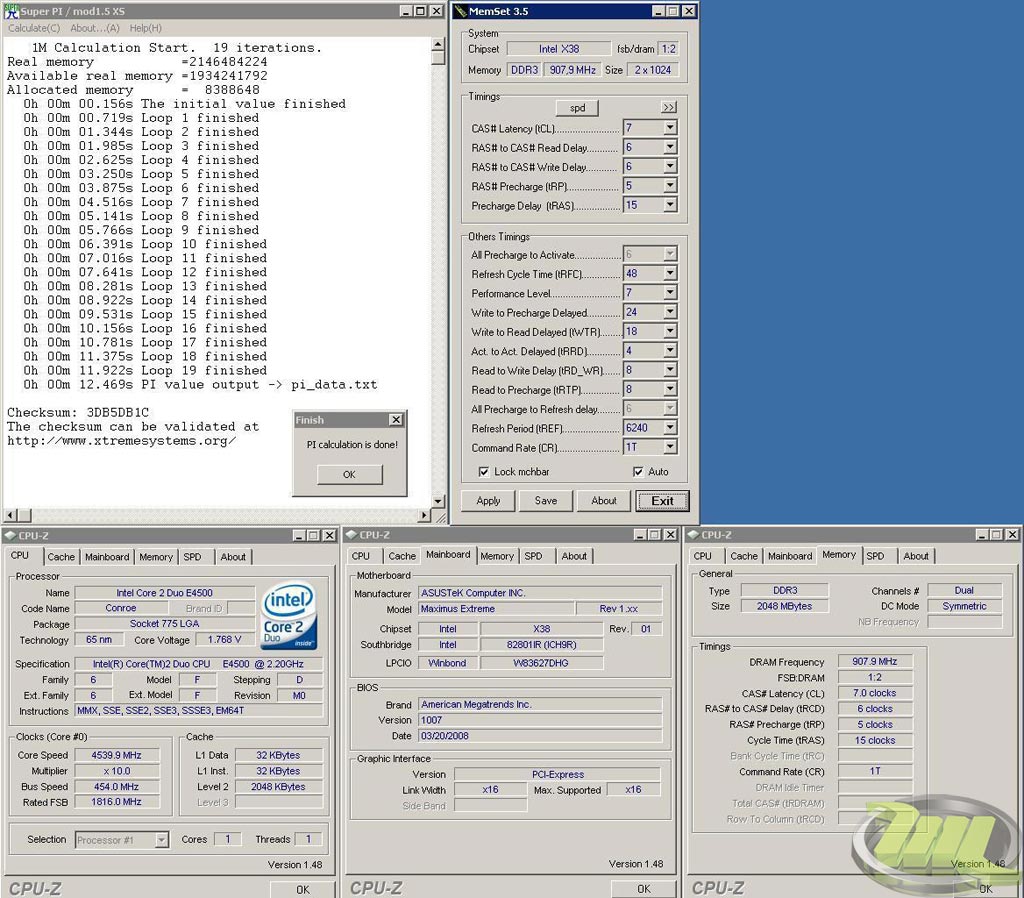The height and width of the screenshot is (898, 1024).
Task: Select Memory tab in CPU-Z Mainboard window
Action: point(497,556)
